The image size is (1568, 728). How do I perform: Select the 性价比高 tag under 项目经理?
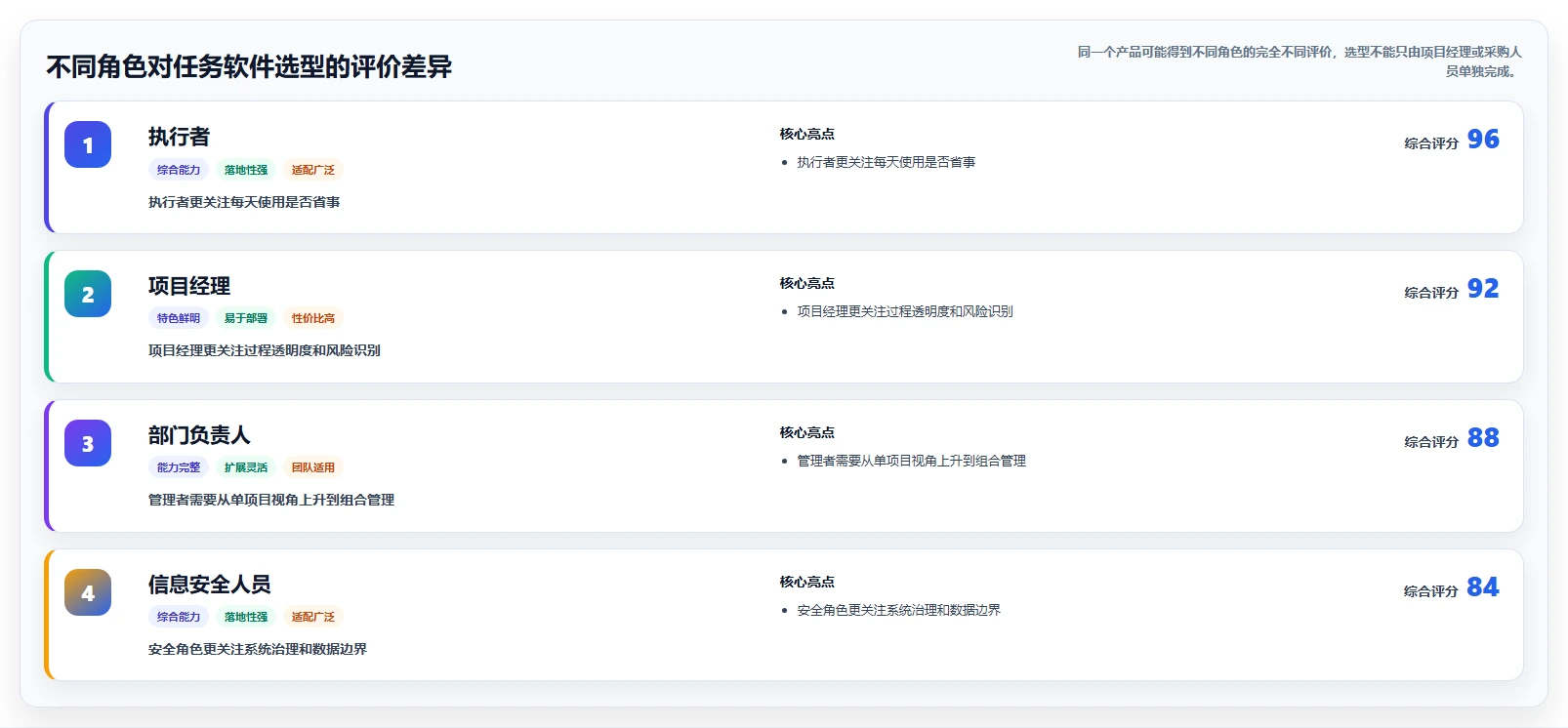click(x=313, y=318)
